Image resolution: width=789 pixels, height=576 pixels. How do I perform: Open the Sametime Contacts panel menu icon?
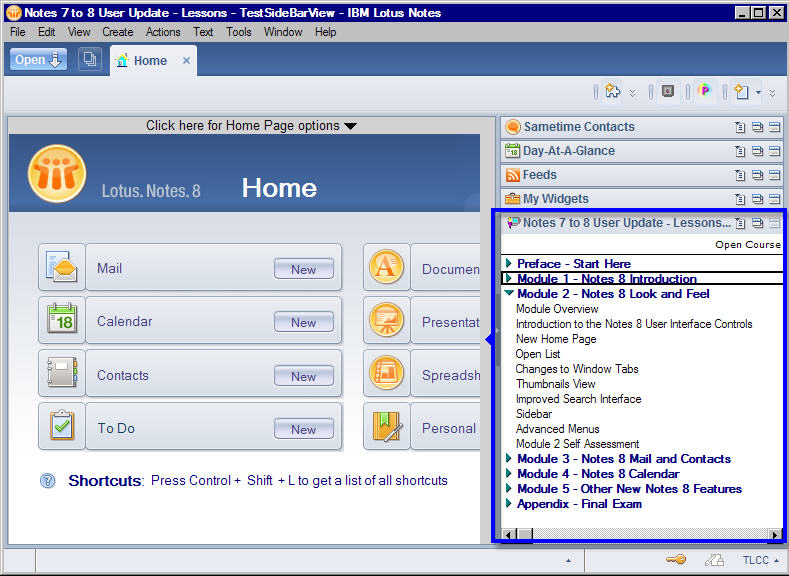tap(740, 127)
